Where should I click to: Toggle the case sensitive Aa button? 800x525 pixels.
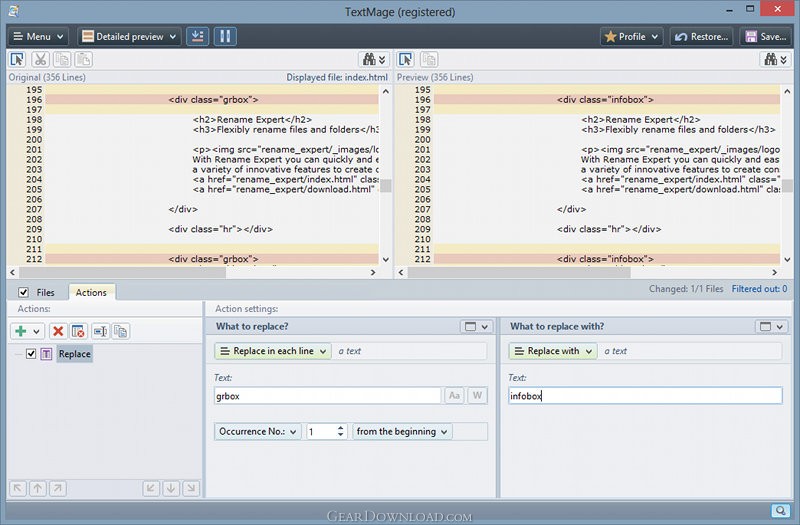click(454, 396)
